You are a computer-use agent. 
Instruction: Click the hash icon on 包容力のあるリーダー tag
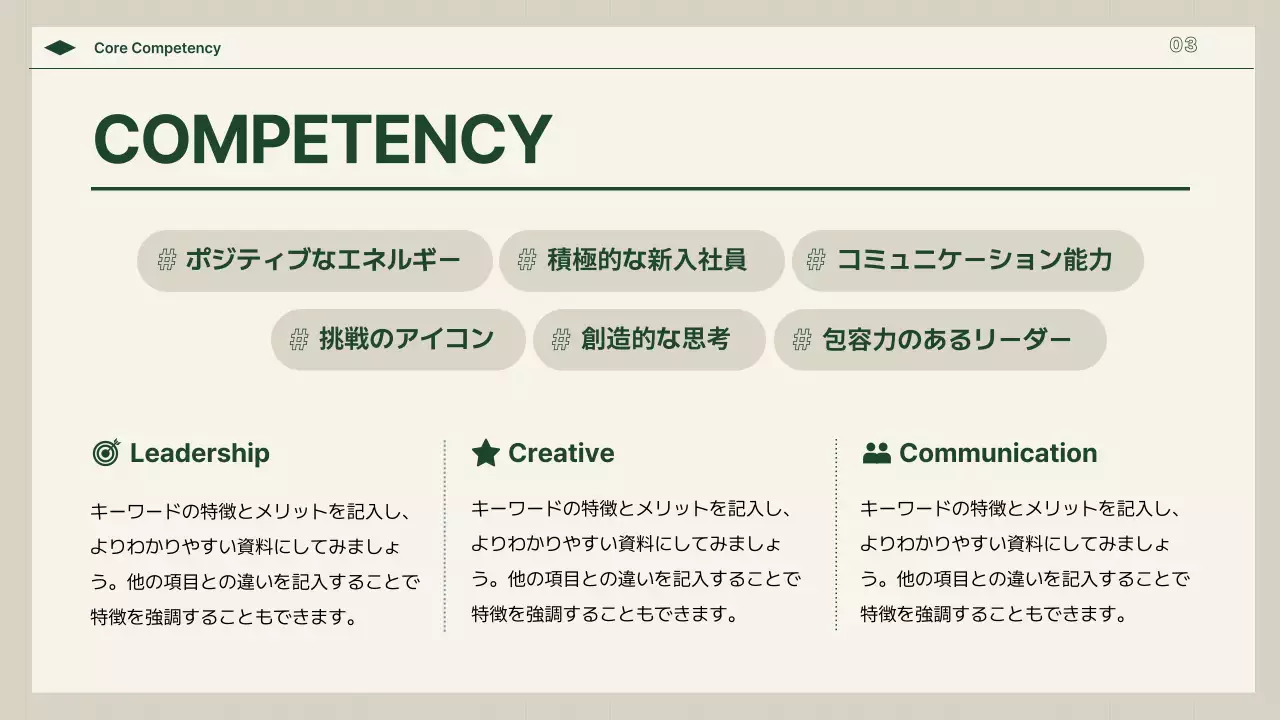tap(801, 340)
